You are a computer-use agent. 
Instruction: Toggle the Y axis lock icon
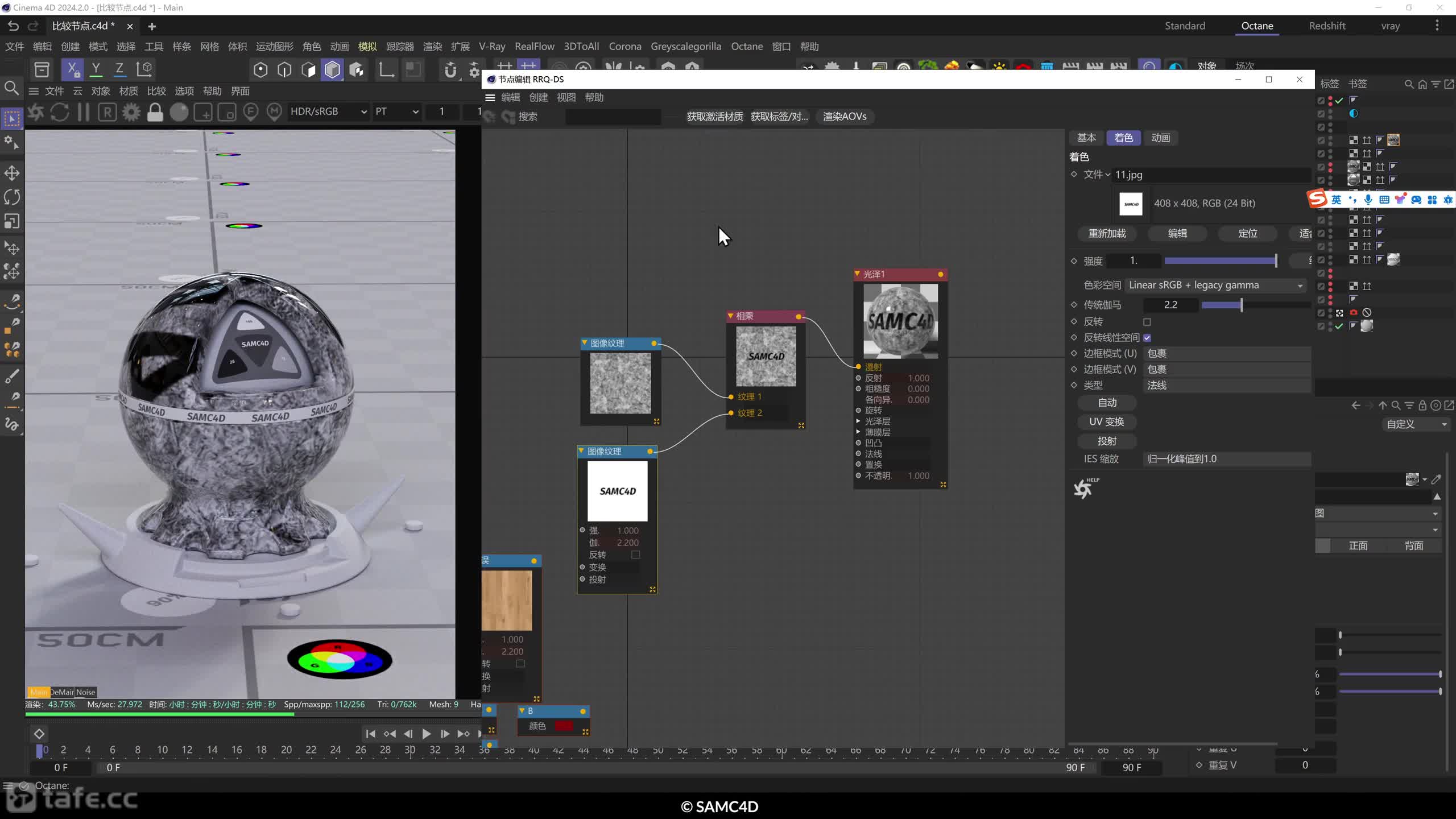click(x=96, y=69)
